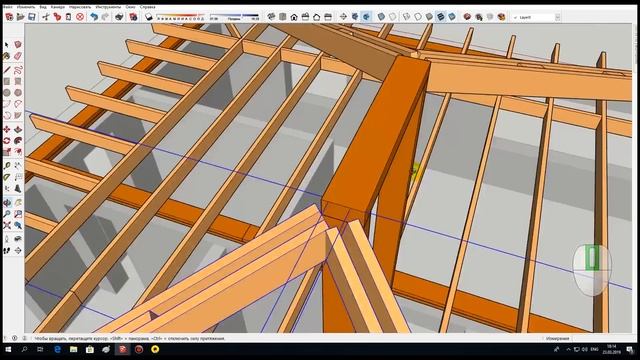
Task: Enable monochrome face style
Action: point(452,17)
